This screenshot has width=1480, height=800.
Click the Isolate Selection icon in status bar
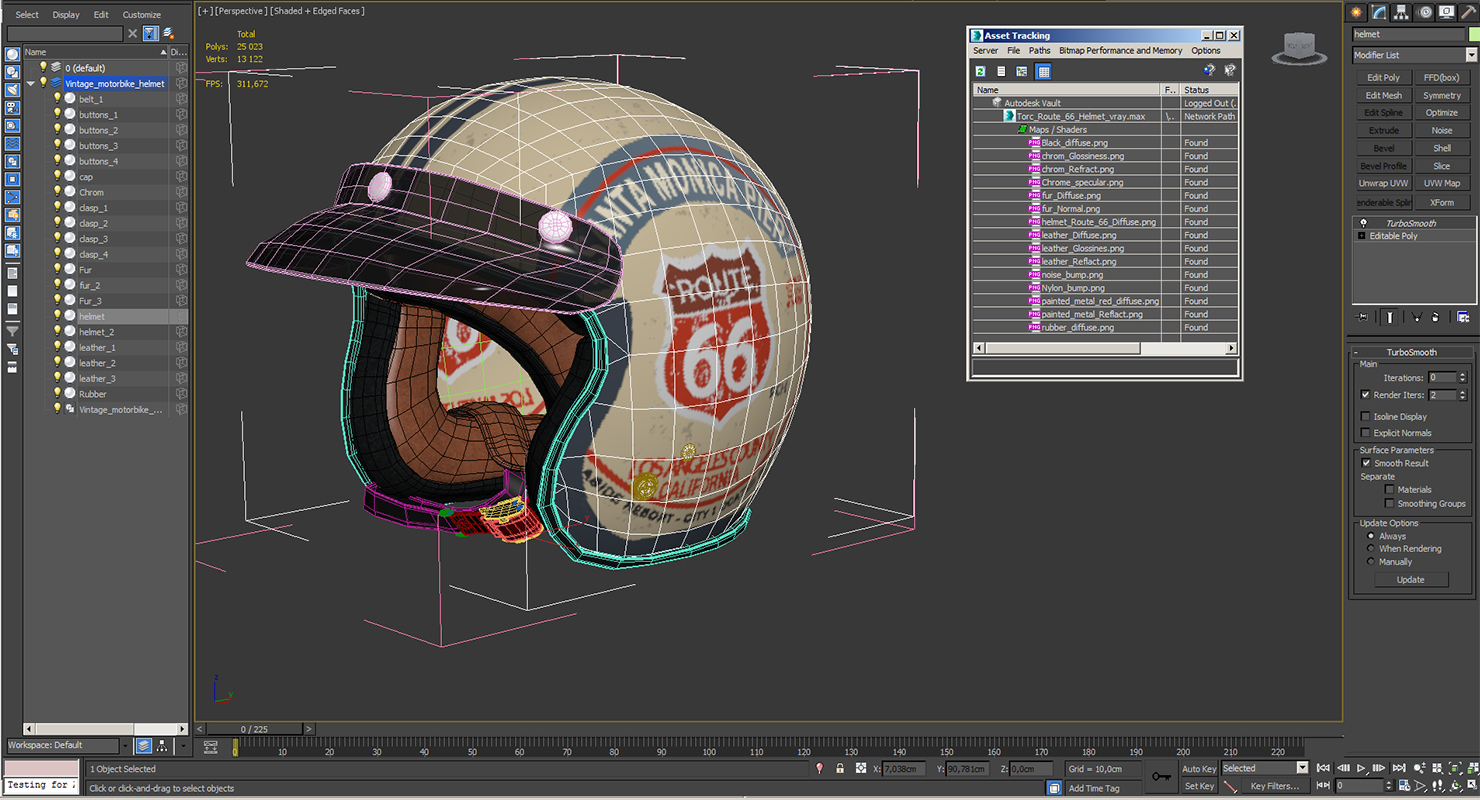coord(820,768)
